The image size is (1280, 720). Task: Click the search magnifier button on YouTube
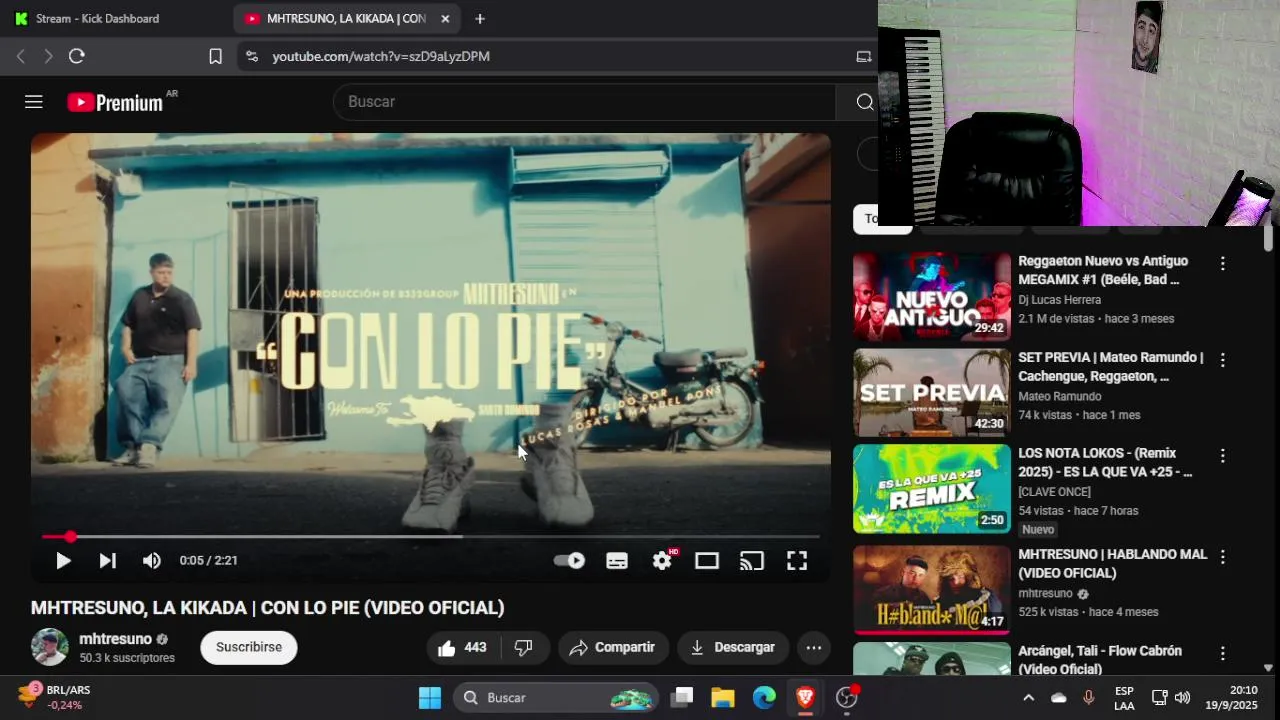864,102
